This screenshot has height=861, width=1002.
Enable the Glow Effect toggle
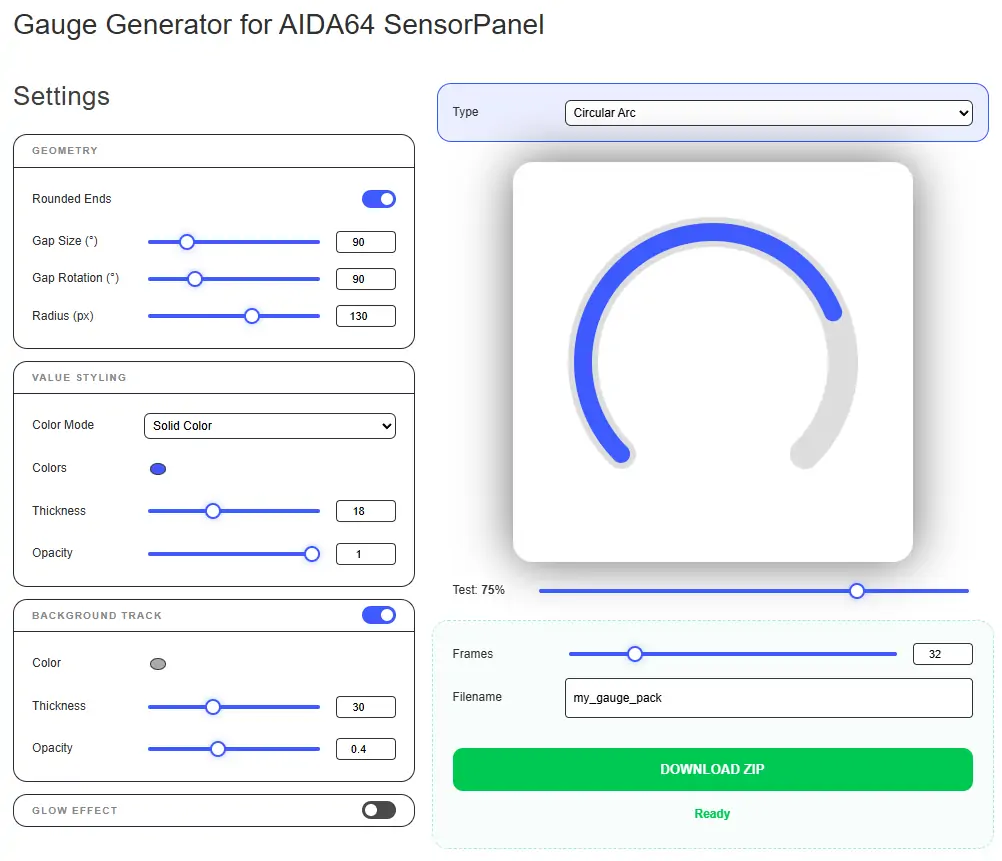[378, 810]
